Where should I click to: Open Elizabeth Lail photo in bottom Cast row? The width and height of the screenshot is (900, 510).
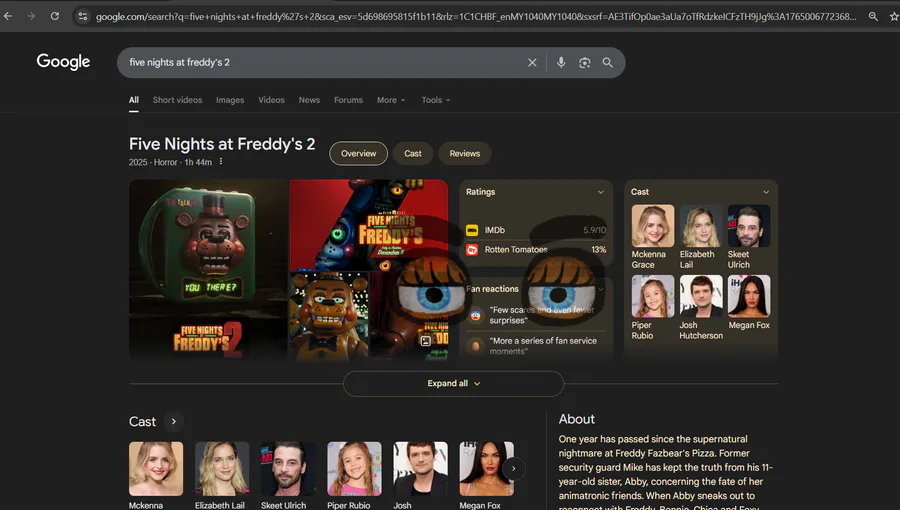coord(222,469)
